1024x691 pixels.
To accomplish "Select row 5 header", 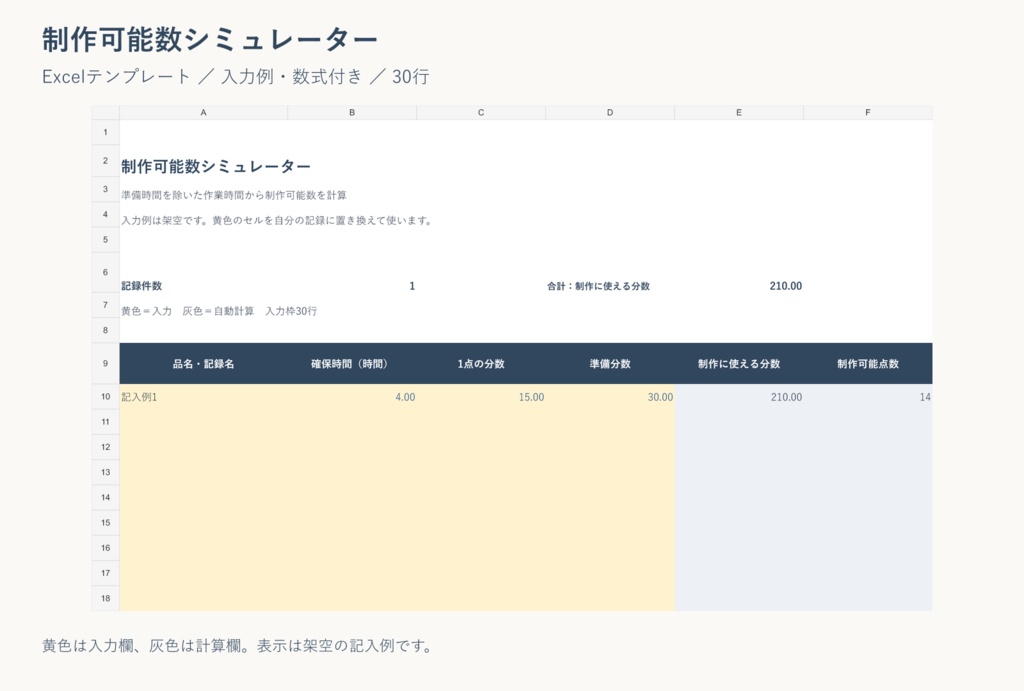I will click(x=105, y=240).
